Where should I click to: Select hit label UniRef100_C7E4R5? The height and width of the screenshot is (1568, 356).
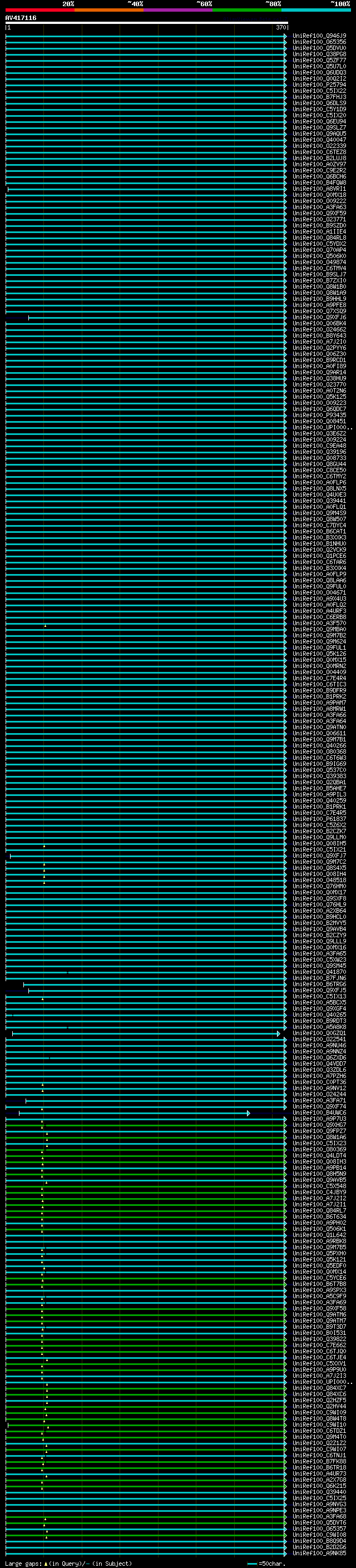tap(319, 813)
